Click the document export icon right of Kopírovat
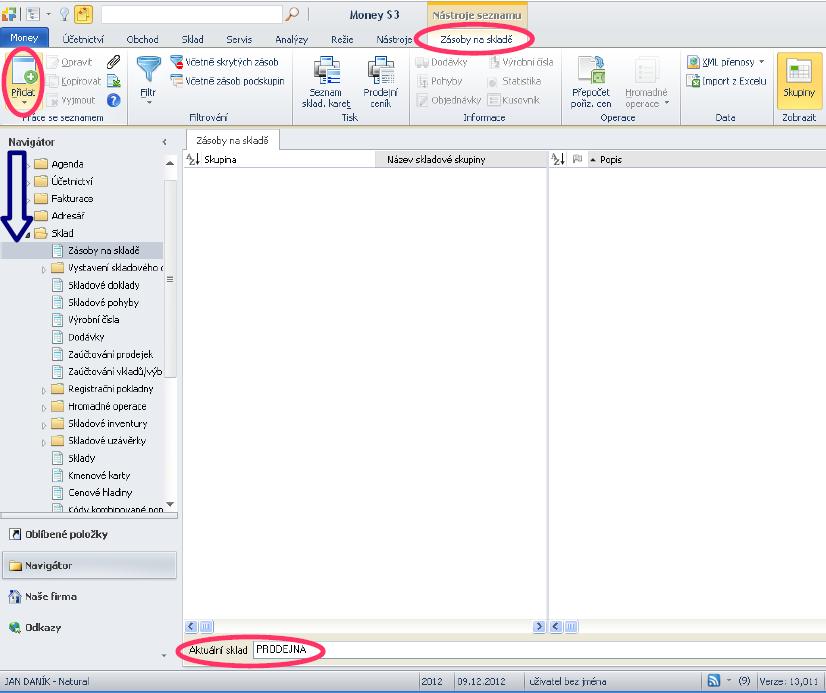This screenshot has height=693, width=826. [x=113, y=81]
